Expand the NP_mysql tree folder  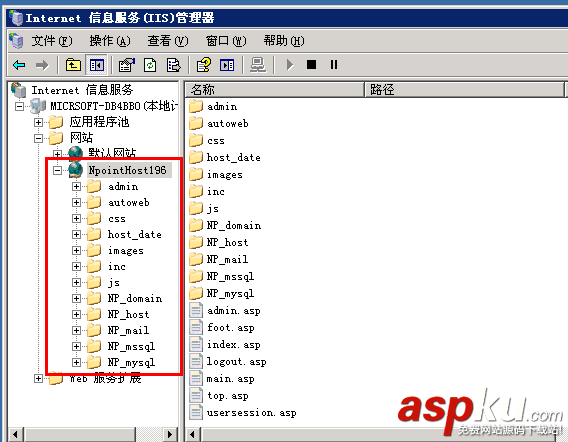[76, 362]
